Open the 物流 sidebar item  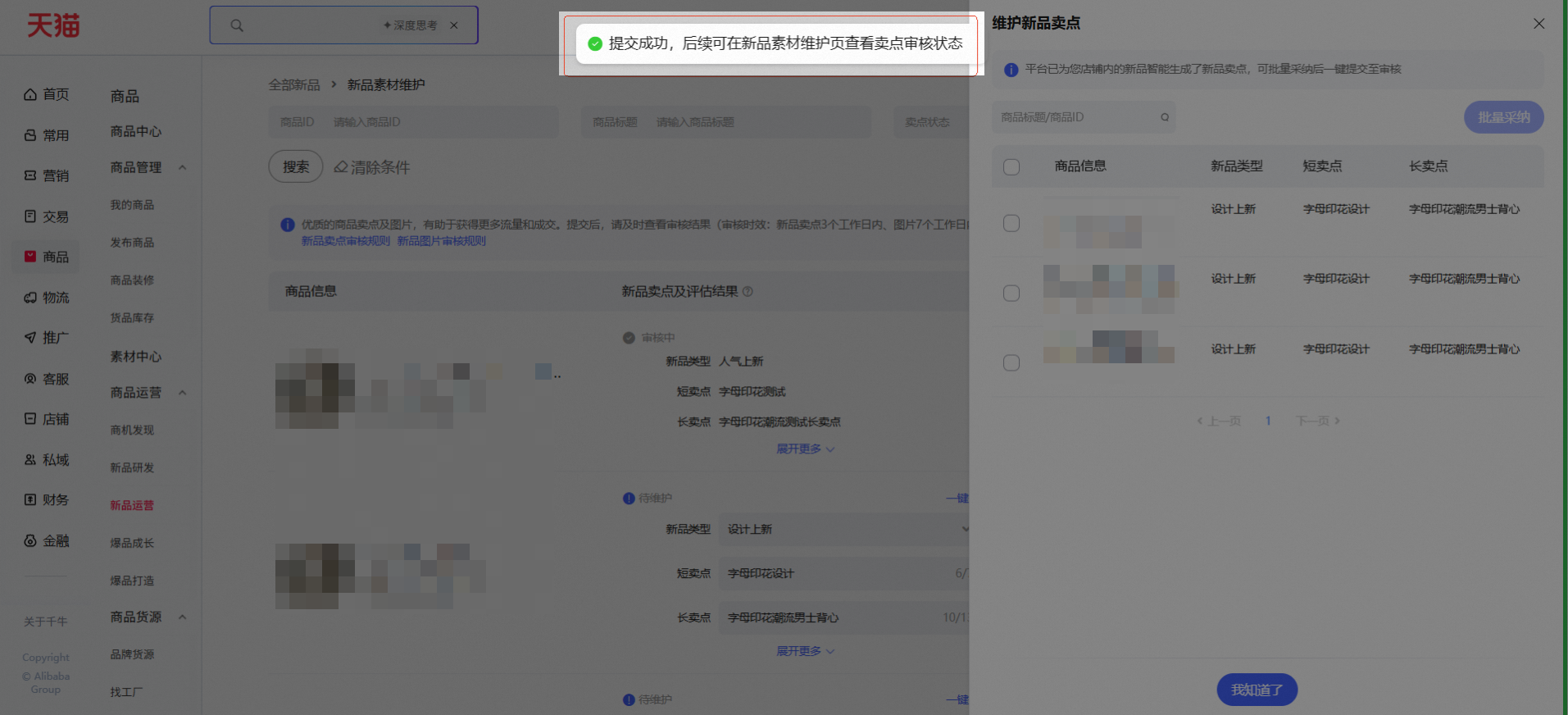click(47, 298)
